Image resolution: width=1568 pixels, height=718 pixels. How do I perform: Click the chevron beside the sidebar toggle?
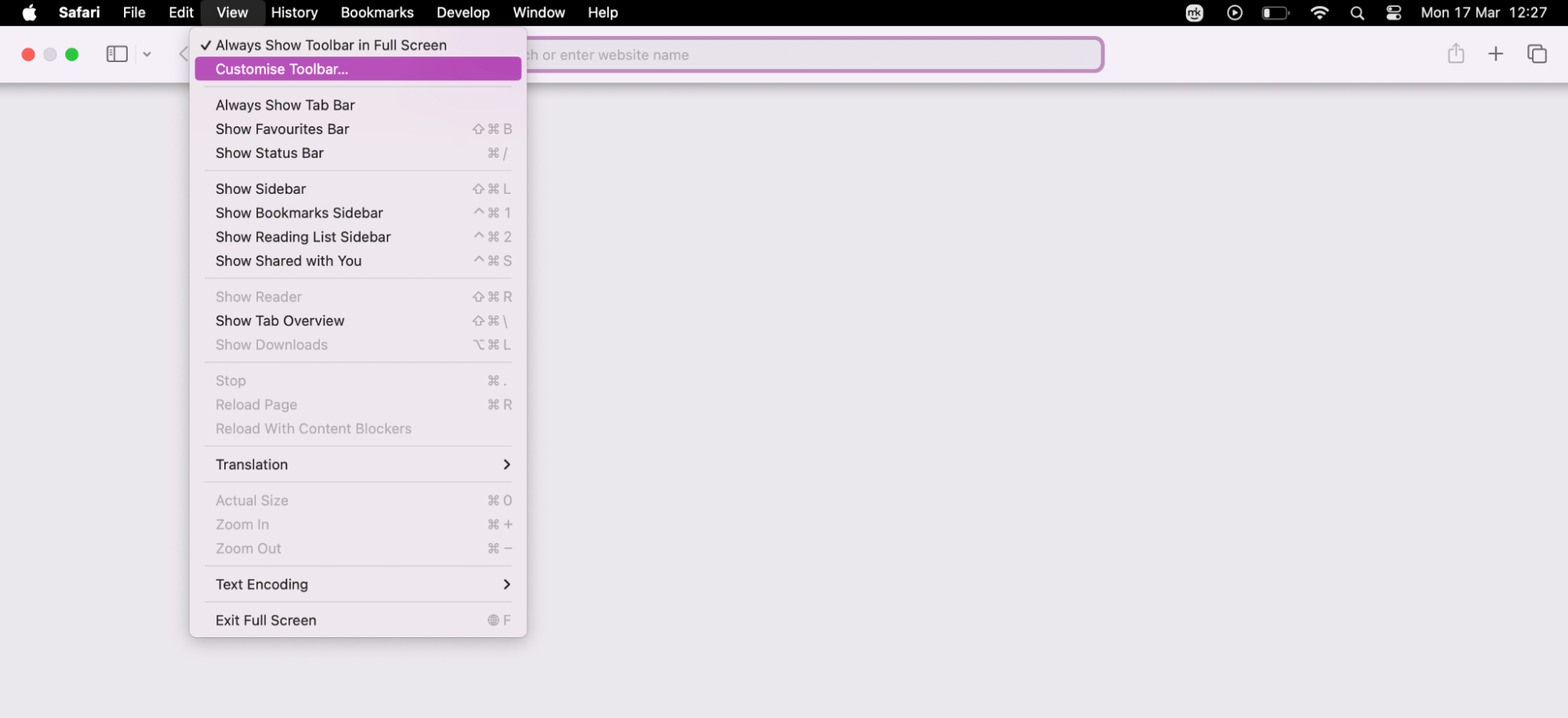(147, 53)
